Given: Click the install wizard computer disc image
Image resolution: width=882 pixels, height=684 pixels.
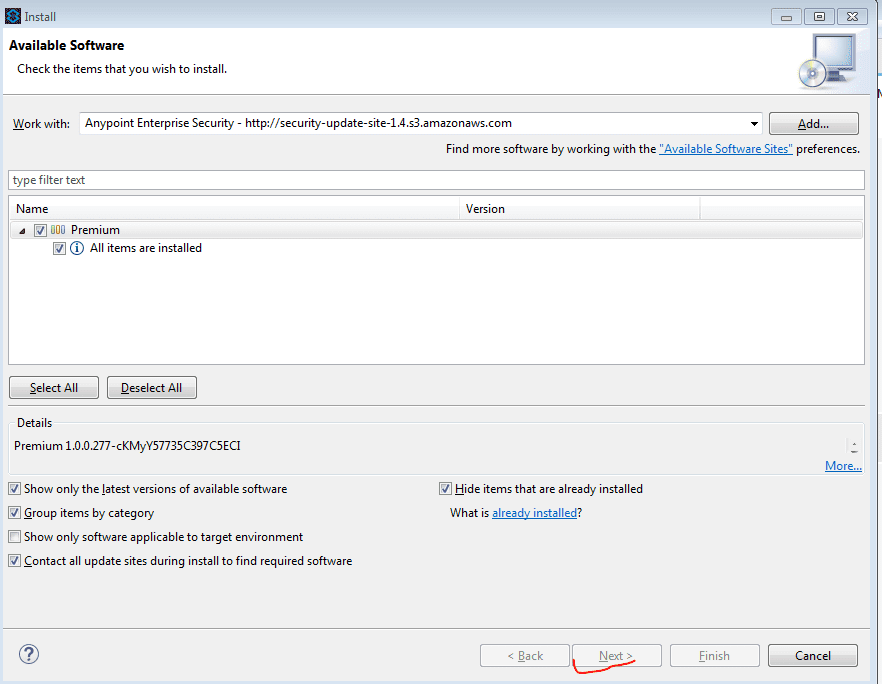Looking at the screenshot, I should [827, 61].
